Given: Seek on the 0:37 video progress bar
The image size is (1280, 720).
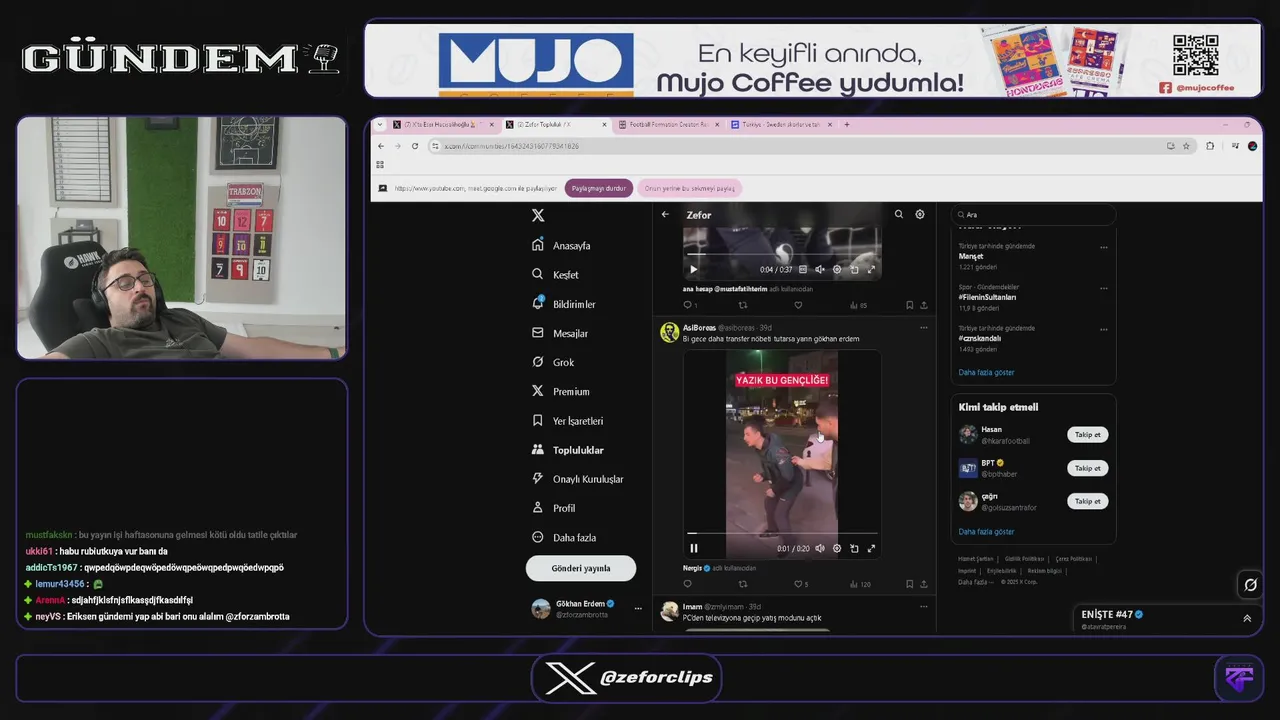Looking at the screenshot, I should pos(782,254).
